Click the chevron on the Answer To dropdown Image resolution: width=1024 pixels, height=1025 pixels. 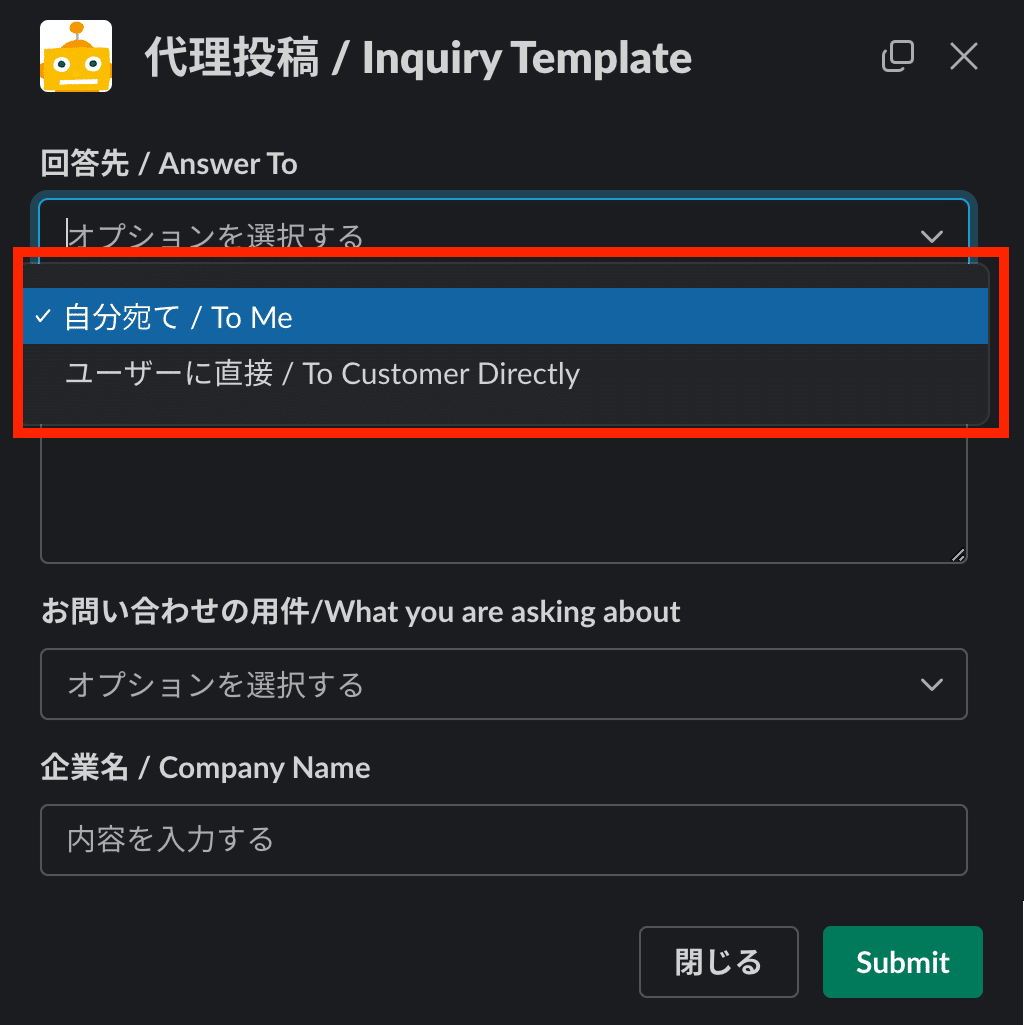[931, 237]
